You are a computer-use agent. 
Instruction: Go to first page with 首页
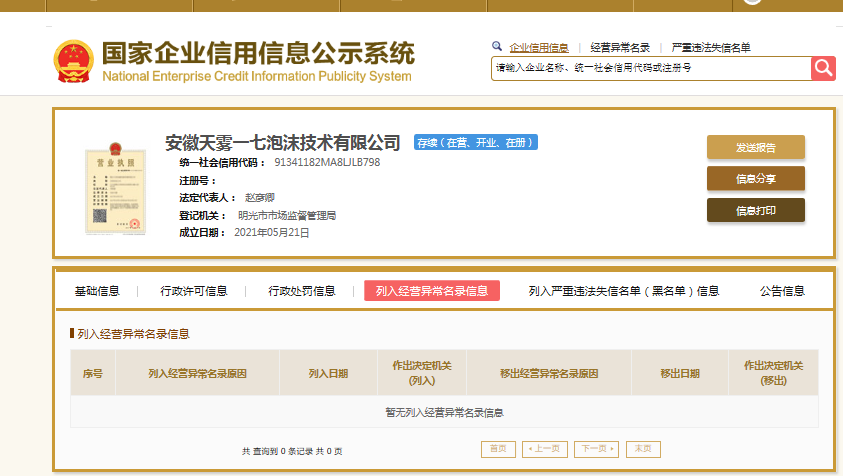pos(498,449)
